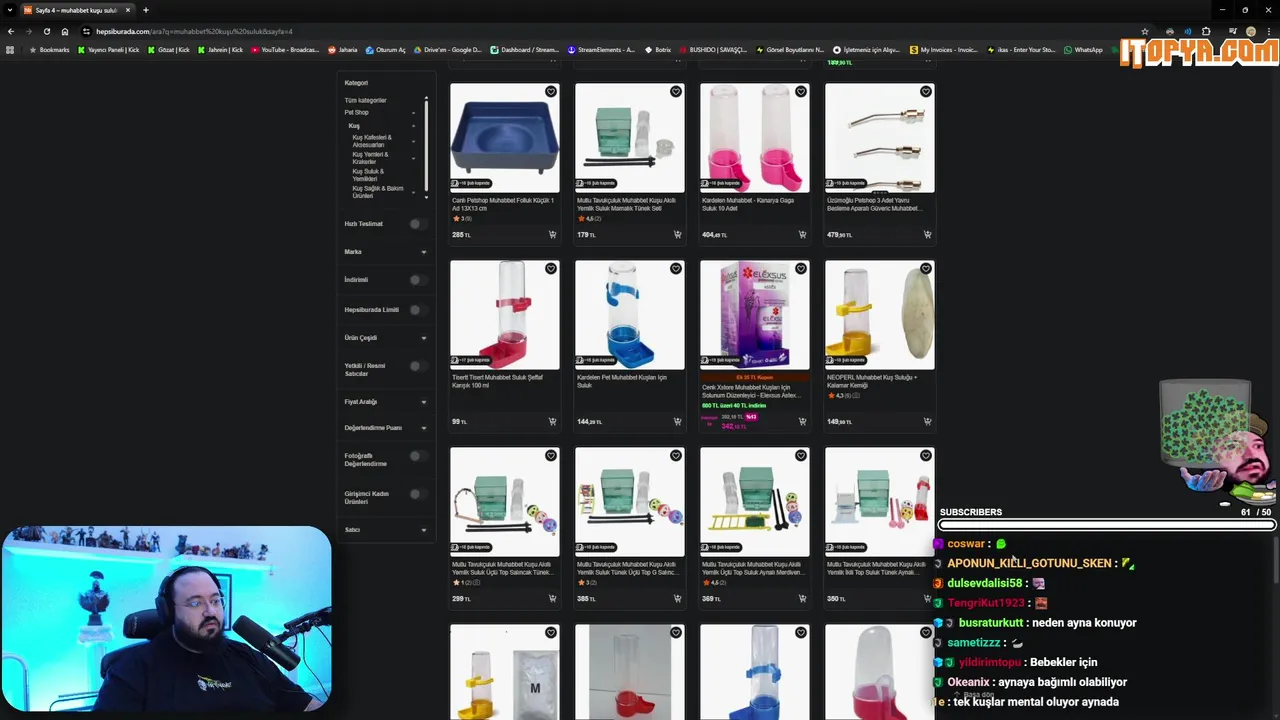Collapse the Kuş category arrow
This screenshot has height=720, width=1280.
(413, 126)
